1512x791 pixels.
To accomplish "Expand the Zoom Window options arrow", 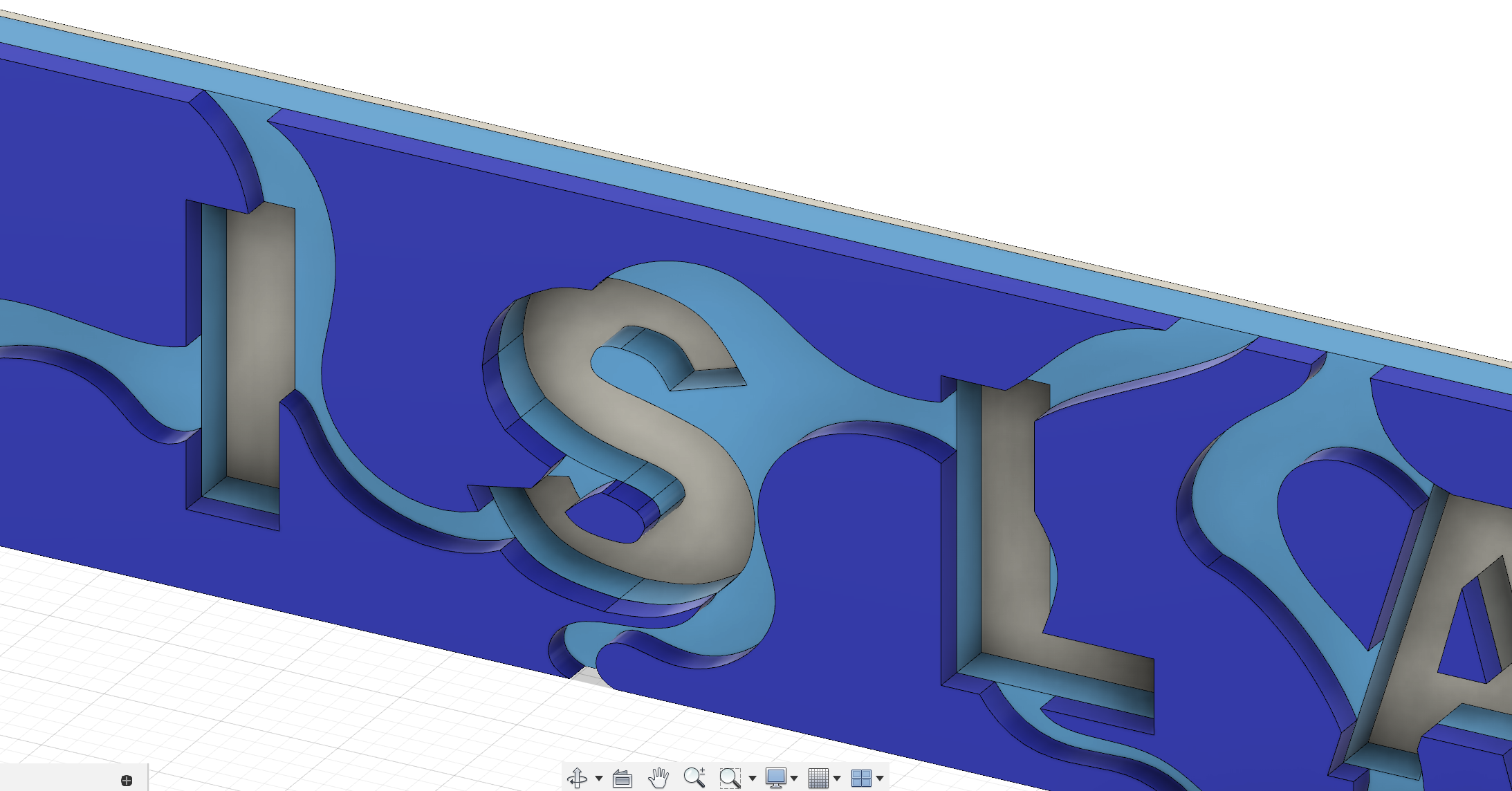I will (753, 779).
